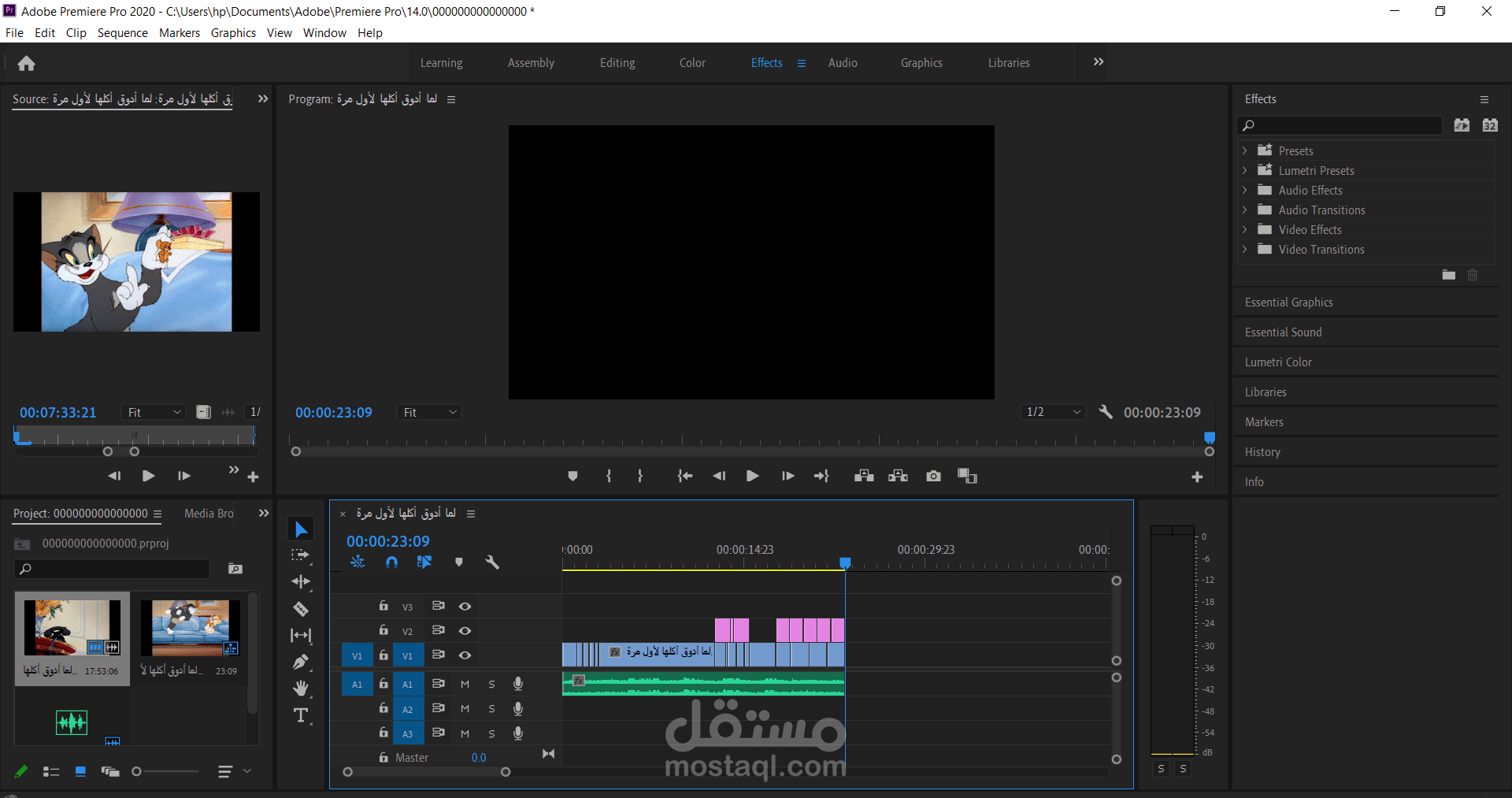Switch to the Audio workspace
Screen dimensions: 1512x798
(843, 63)
